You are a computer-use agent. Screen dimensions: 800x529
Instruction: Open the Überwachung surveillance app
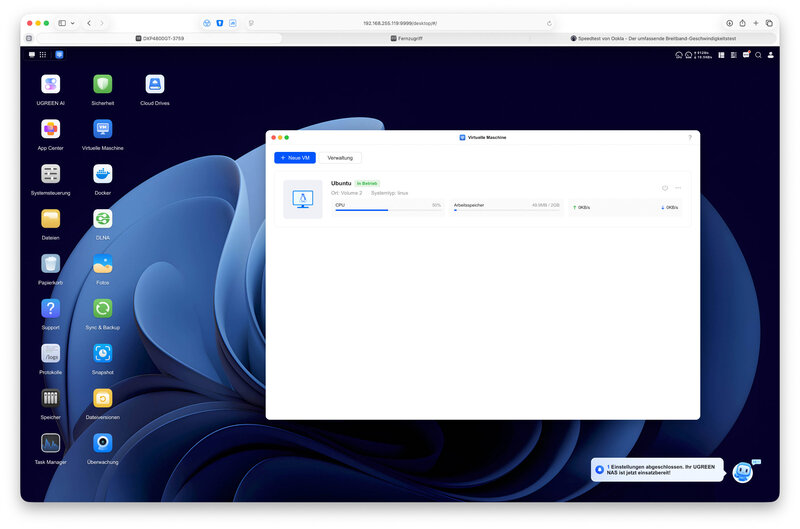103,443
